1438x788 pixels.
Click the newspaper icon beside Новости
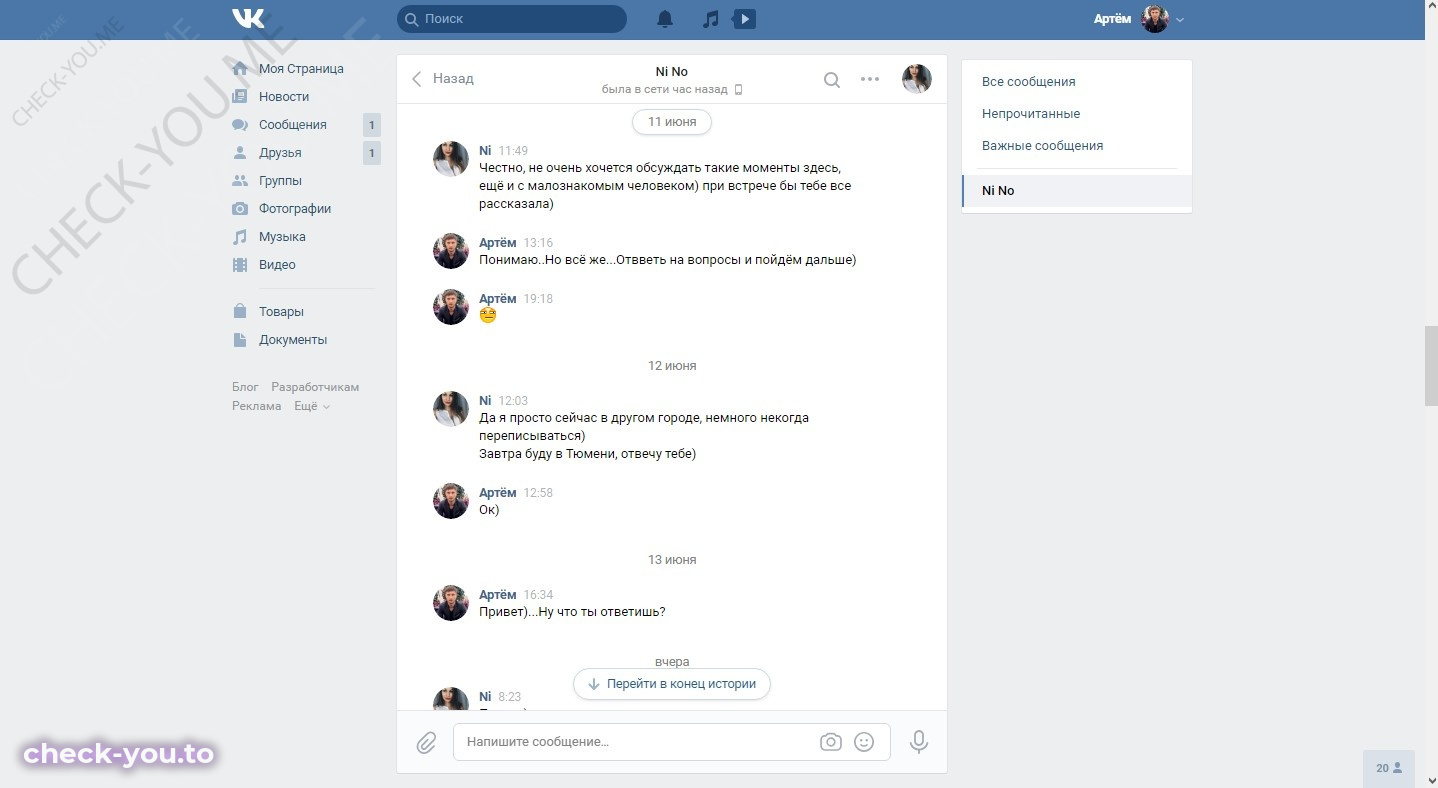[x=240, y=97]
